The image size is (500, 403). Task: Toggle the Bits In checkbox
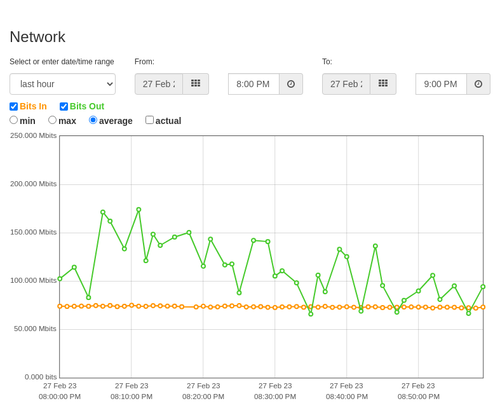click(14, 106)
